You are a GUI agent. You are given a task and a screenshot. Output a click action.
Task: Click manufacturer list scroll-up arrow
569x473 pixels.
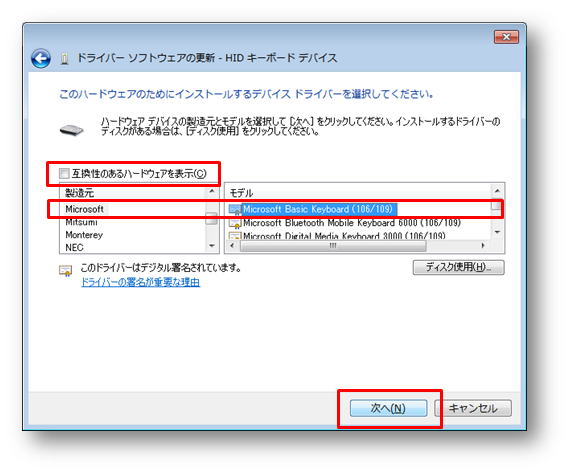(212, 191)
